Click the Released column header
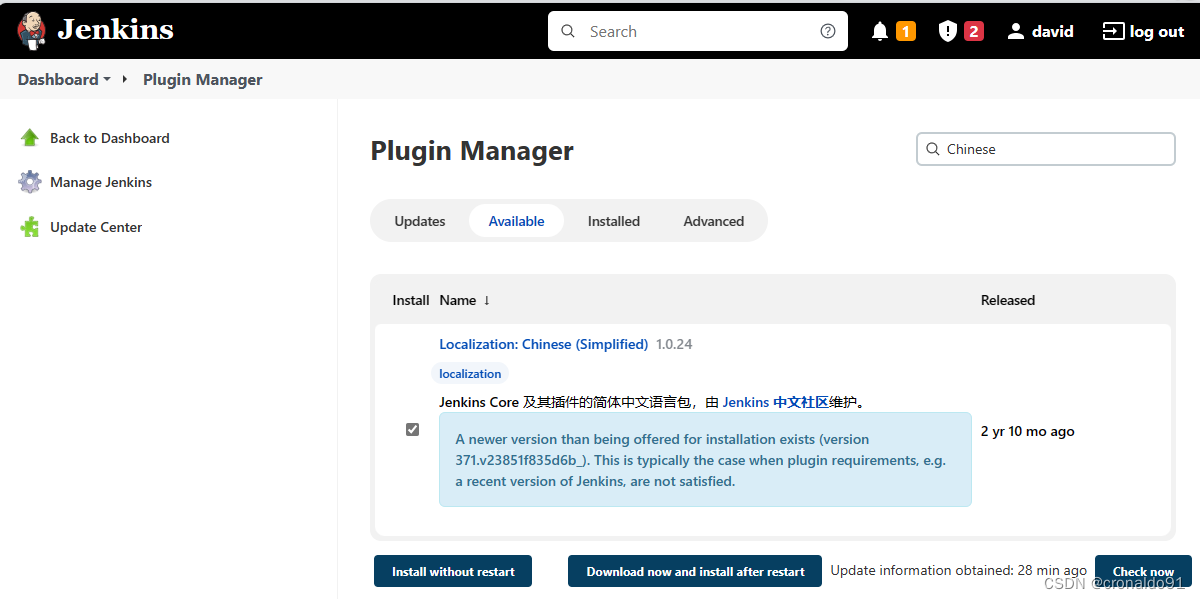Image resolution: width=1200 pixels, height=599 pixels. point(1008,300)
